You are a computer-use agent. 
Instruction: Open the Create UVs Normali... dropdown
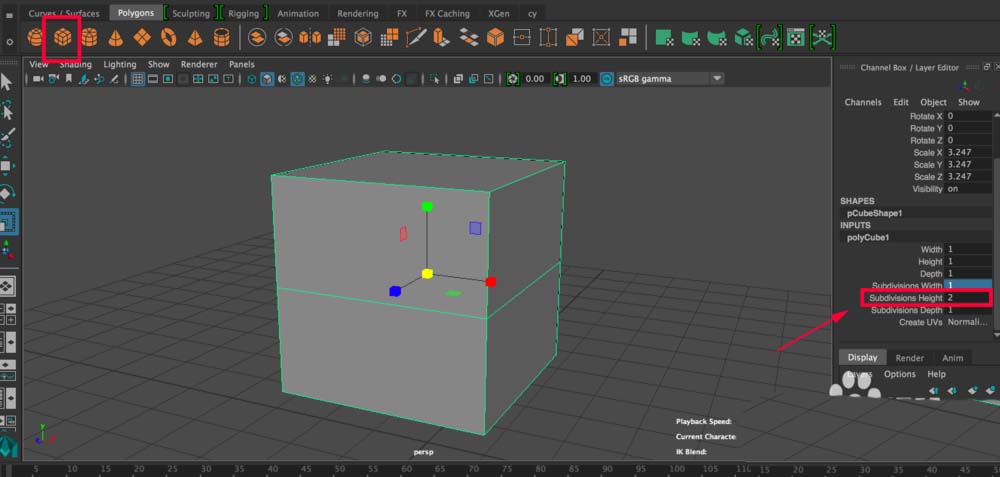967,322
